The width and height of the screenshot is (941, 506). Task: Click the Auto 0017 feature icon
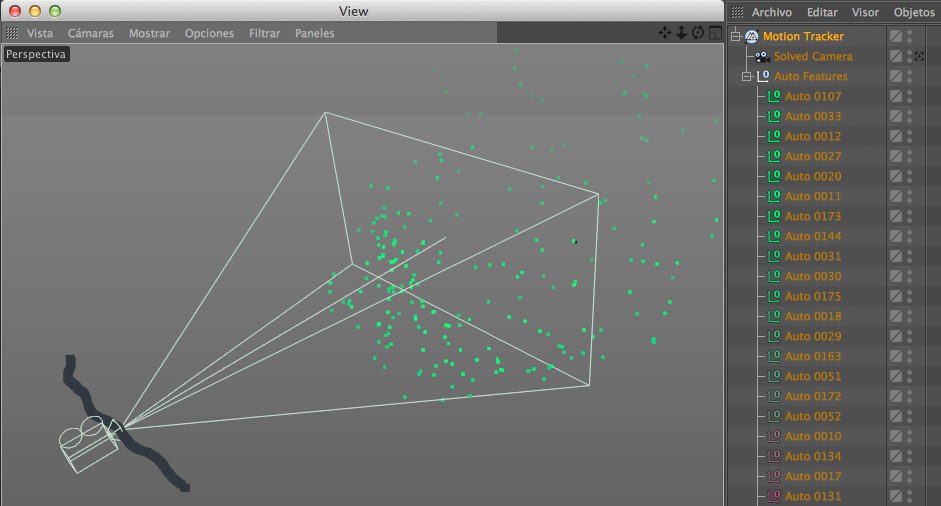pyautogui.click(x=774, y=476)
